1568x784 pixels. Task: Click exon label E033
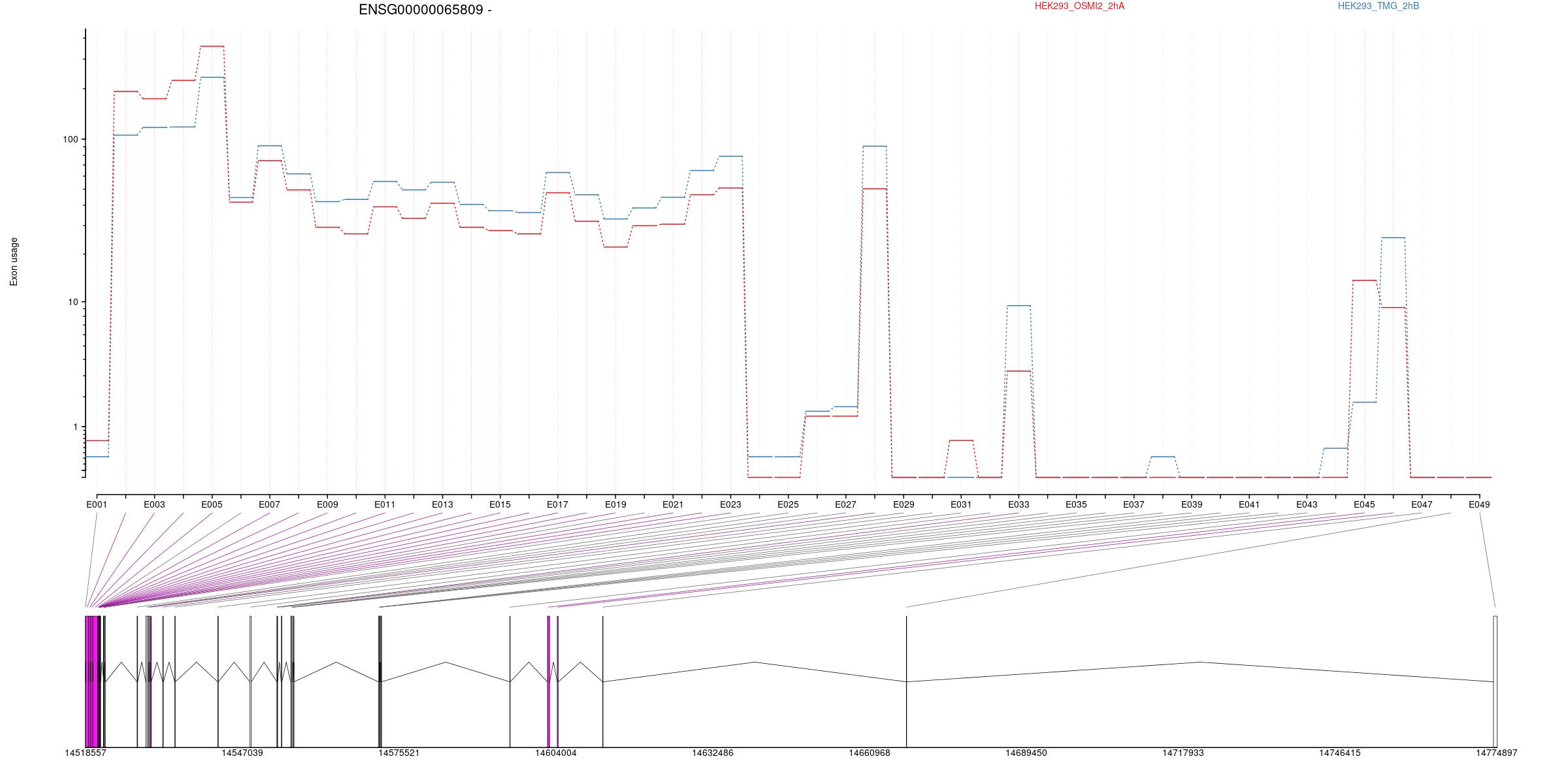click(1019, 504)
